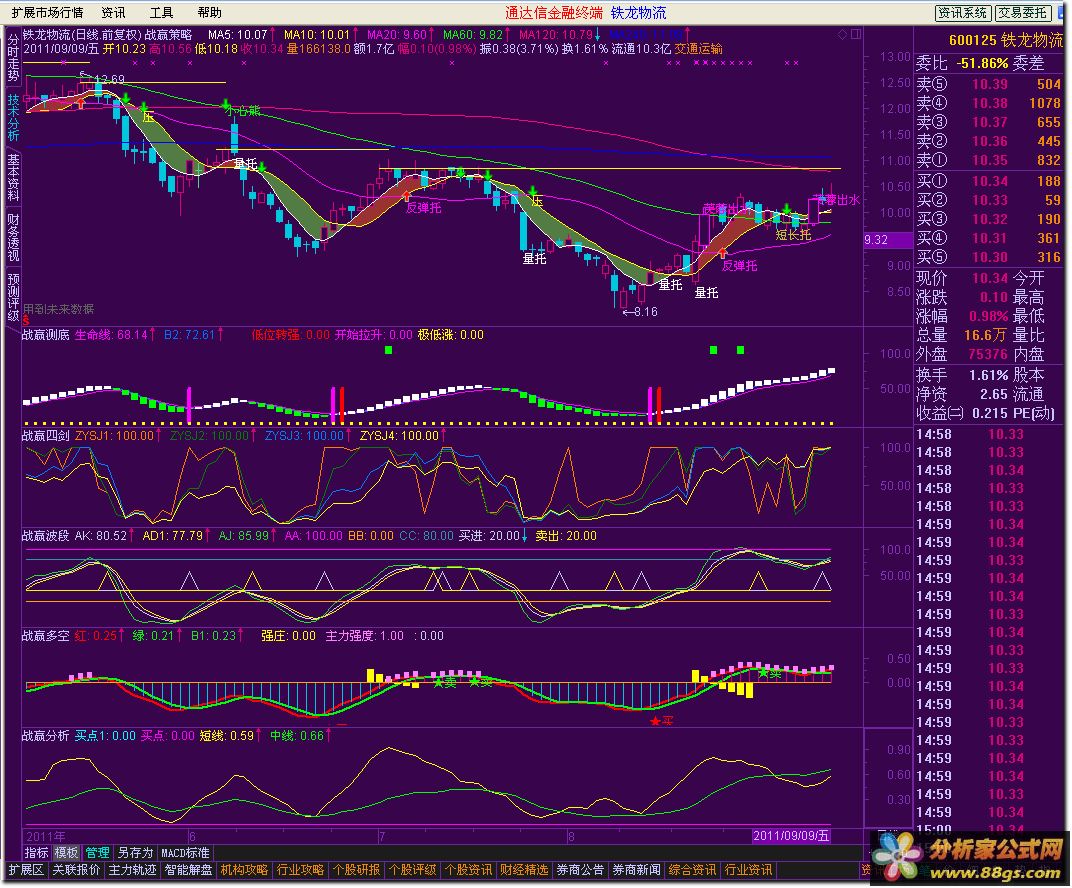Click the 战赢测底 indicator title
This screenshot has height=888, width=1072.
tap(46, 335)
